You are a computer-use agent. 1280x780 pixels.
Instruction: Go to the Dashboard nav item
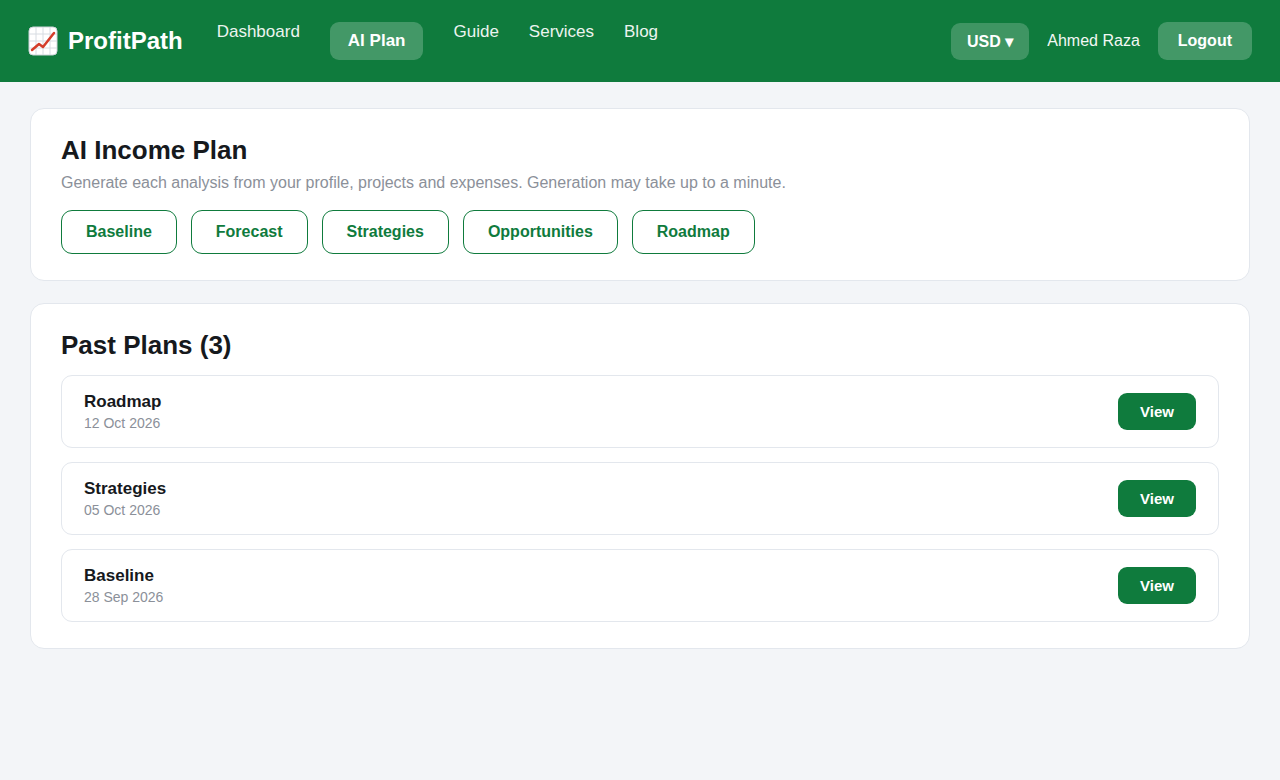coord(258,32)
